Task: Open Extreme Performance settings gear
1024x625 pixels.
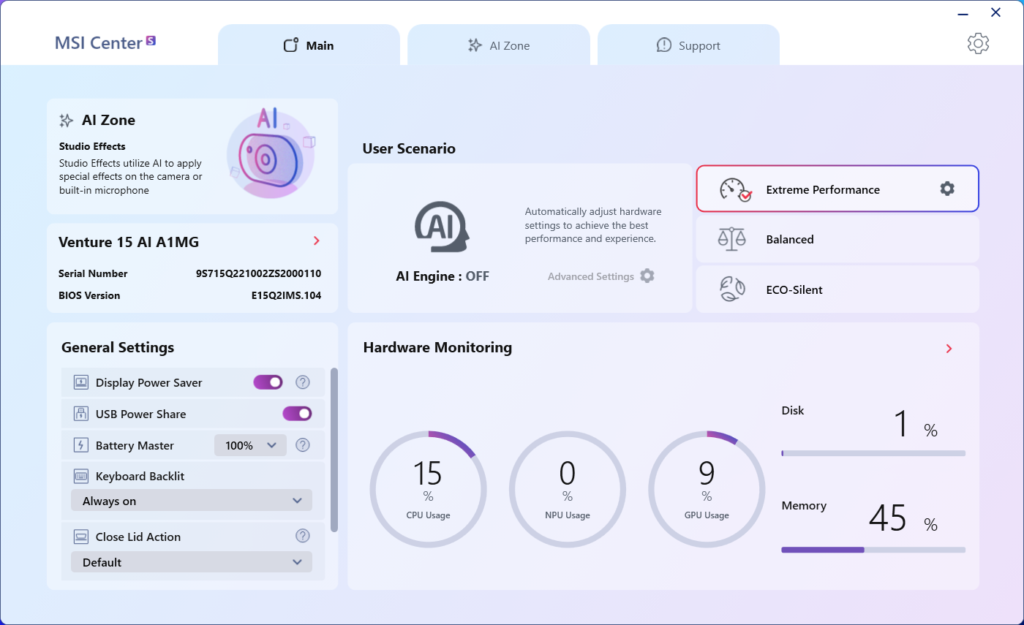Action: coord(947,189)
